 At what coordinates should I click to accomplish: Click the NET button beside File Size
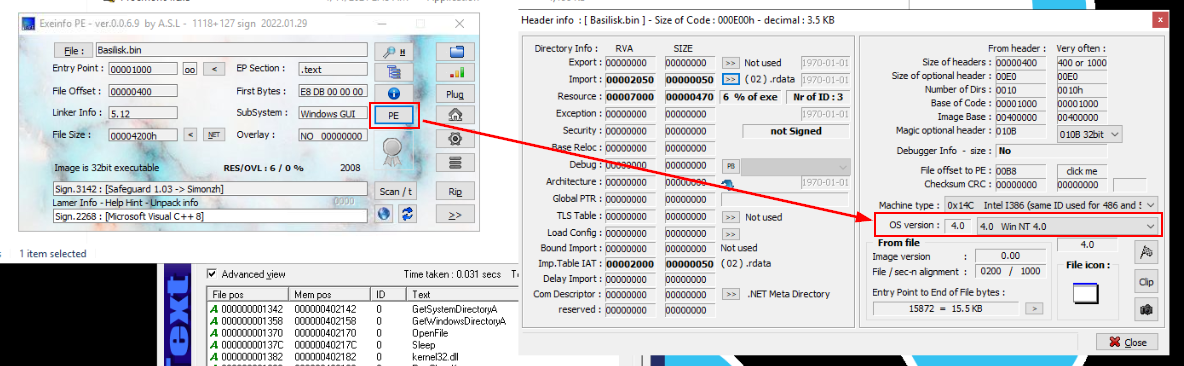click(x=214, y=135)
